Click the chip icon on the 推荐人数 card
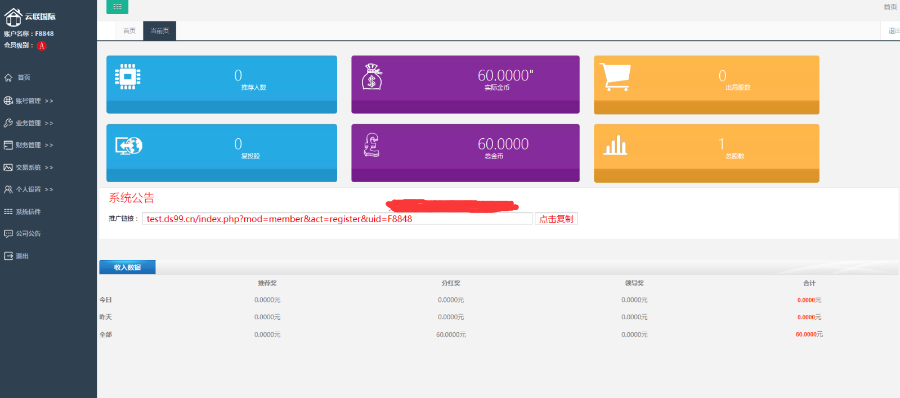 128,77
